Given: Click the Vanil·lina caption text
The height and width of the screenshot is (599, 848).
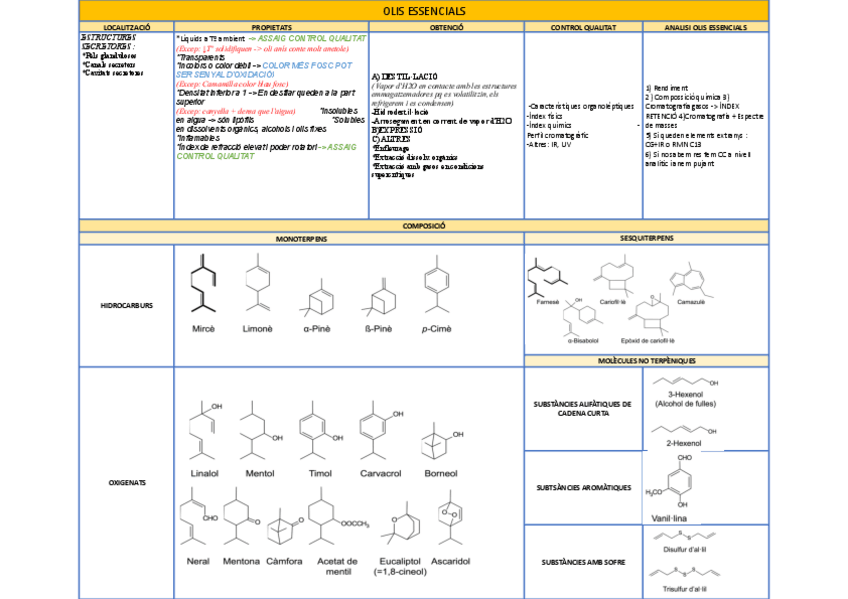Looking at the screenshot, I should 669,518.
